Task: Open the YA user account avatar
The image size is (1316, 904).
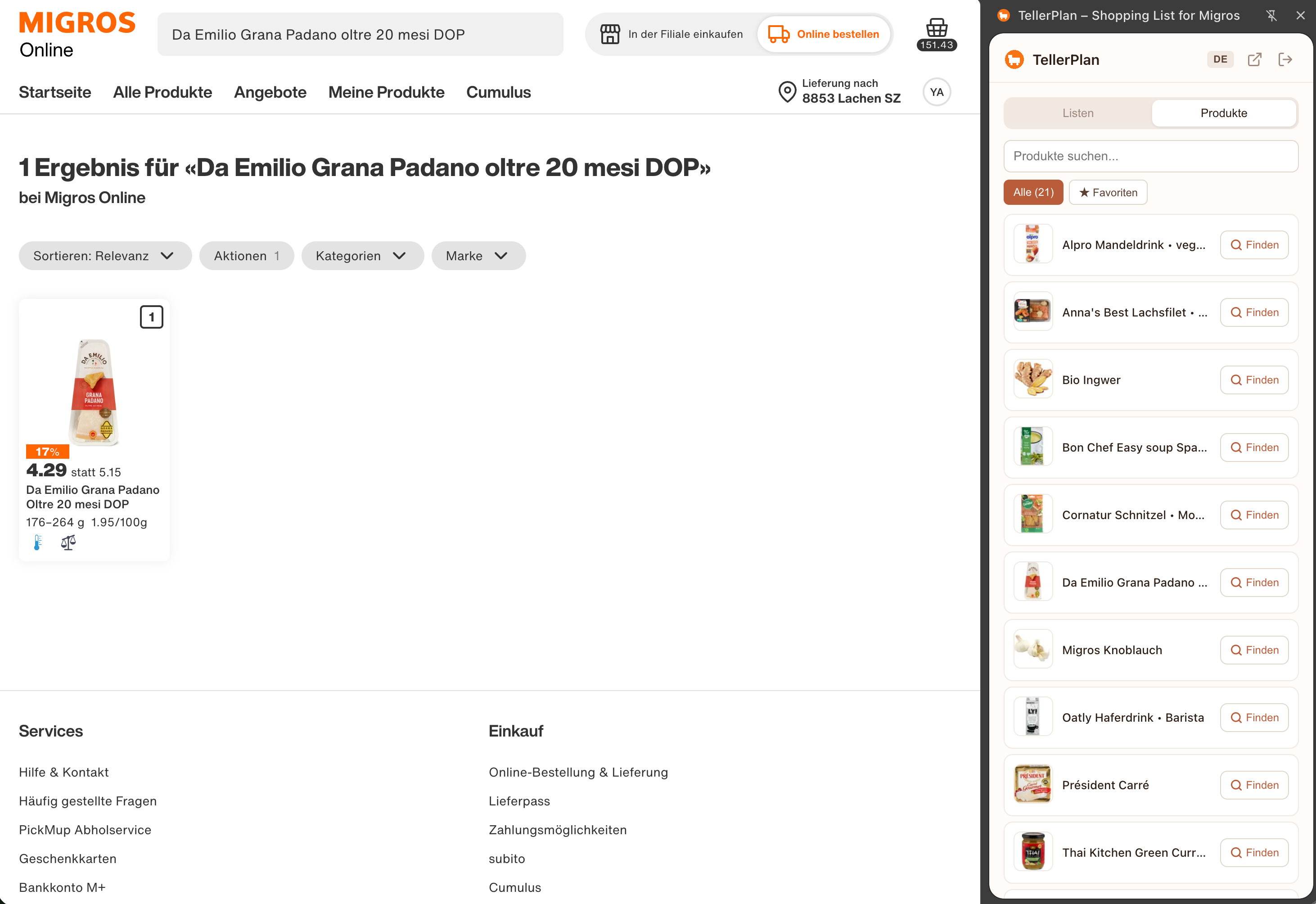Action: click(937, 91)
